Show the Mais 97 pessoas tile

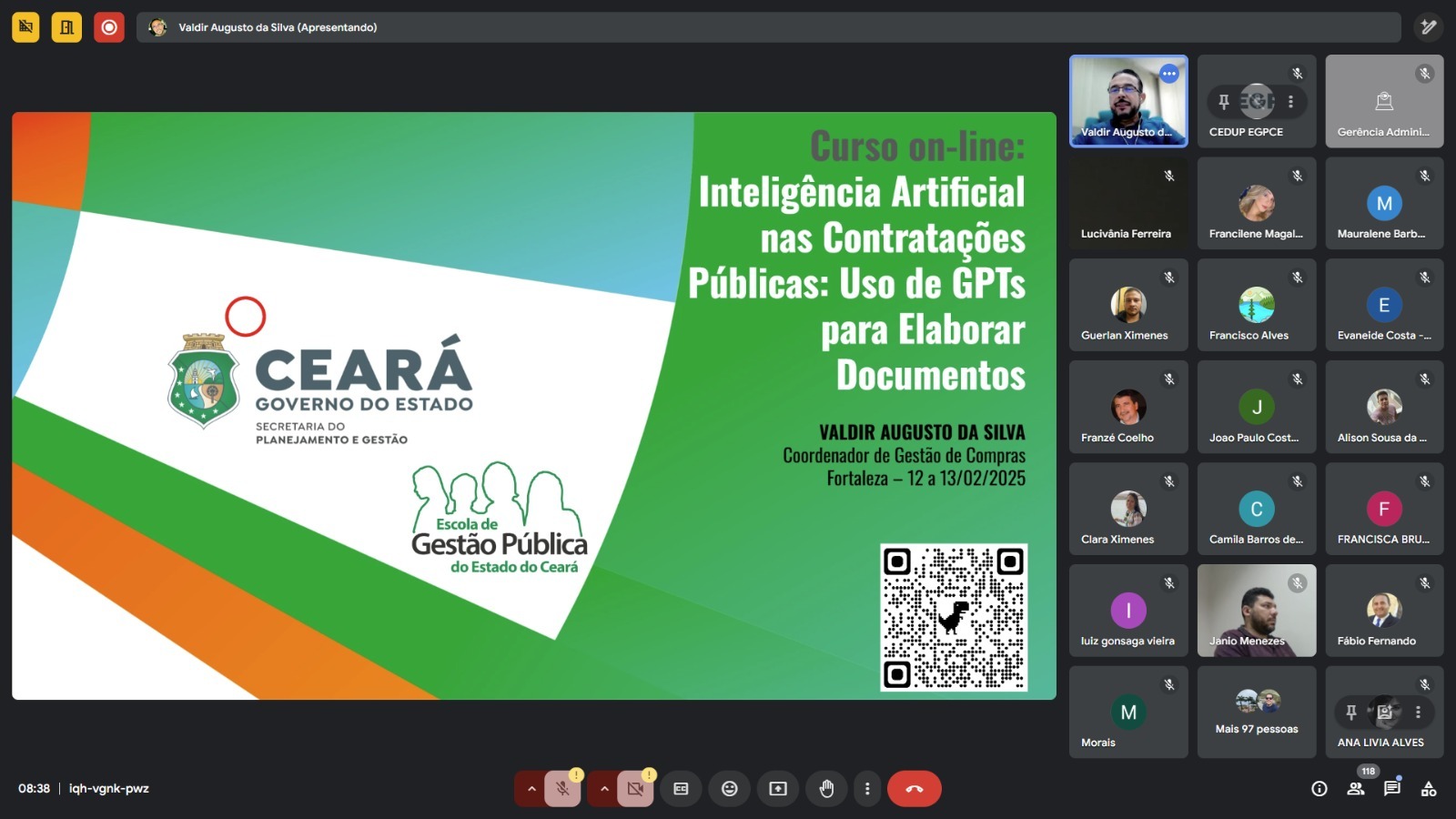[x=1257, y=713]
